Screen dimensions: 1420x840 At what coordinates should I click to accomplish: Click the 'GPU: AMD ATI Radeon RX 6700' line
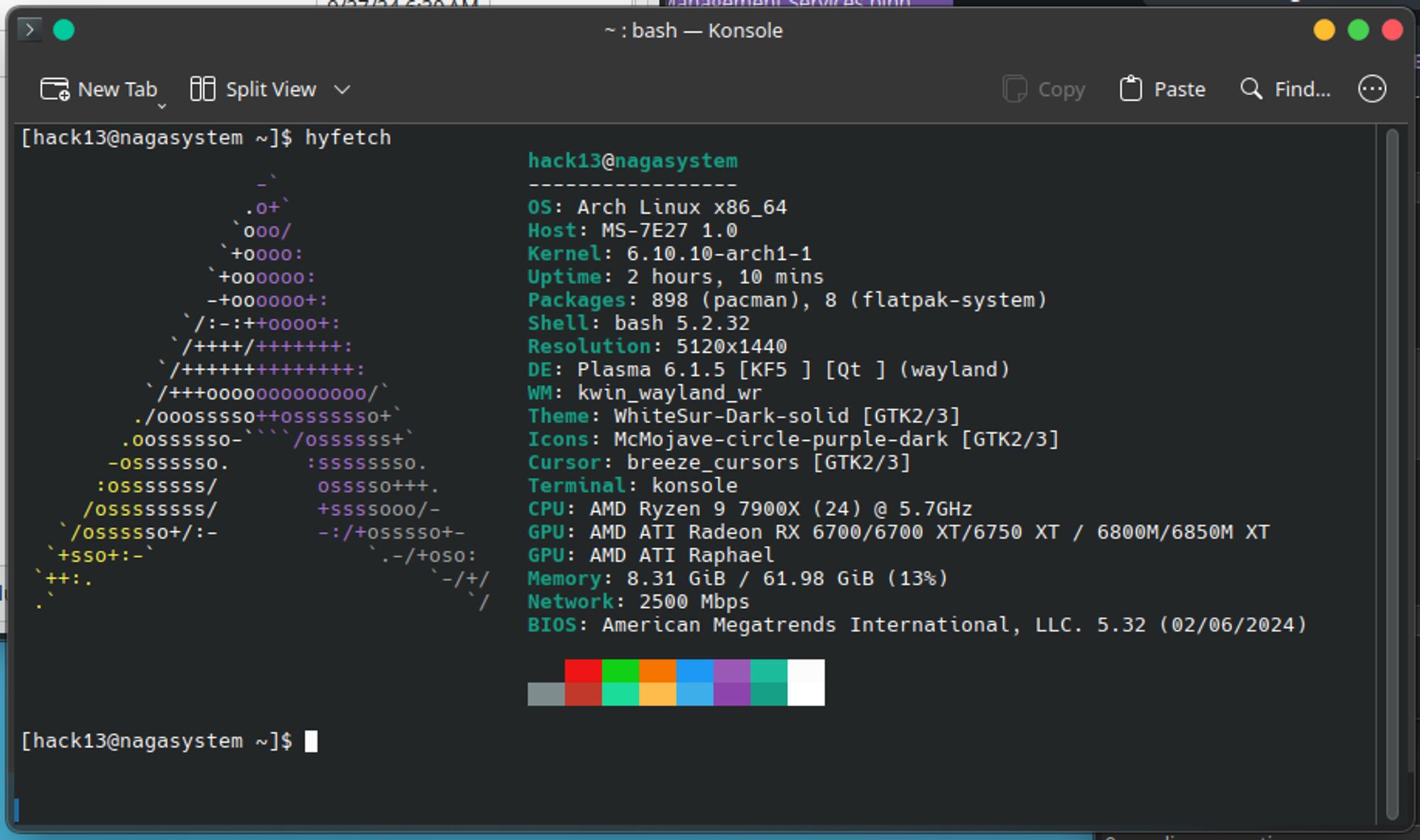pyautogui.click(x=899, y=533)
